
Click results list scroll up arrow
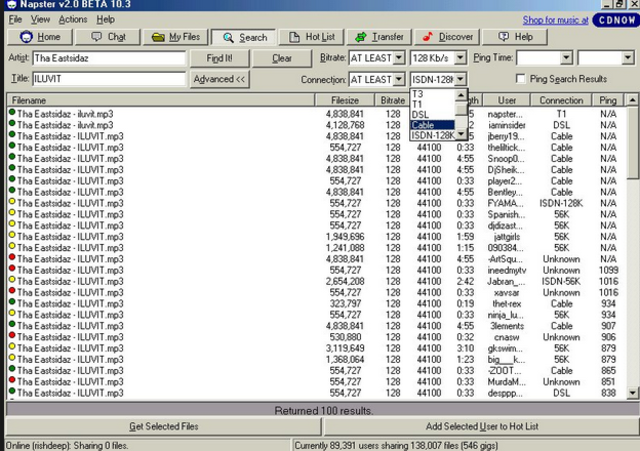(632, 100)
